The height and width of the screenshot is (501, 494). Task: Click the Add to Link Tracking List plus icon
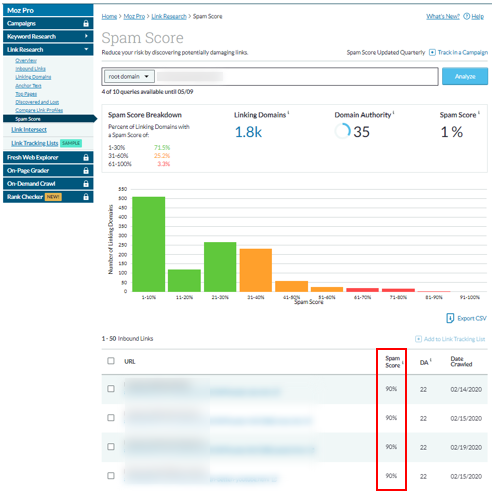point(418,339)
